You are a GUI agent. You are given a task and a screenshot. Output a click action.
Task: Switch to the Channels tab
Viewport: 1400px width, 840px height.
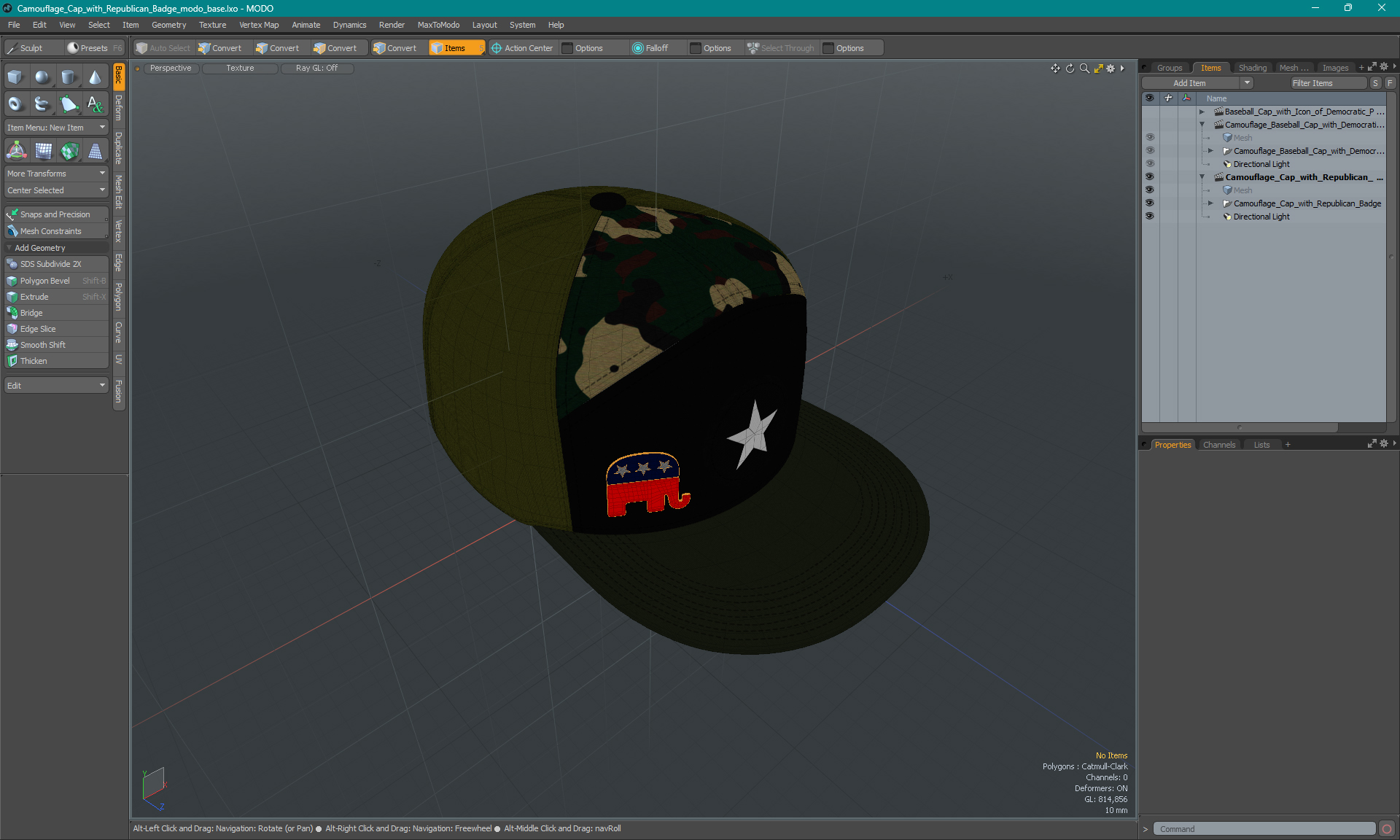pos(1218,445)
